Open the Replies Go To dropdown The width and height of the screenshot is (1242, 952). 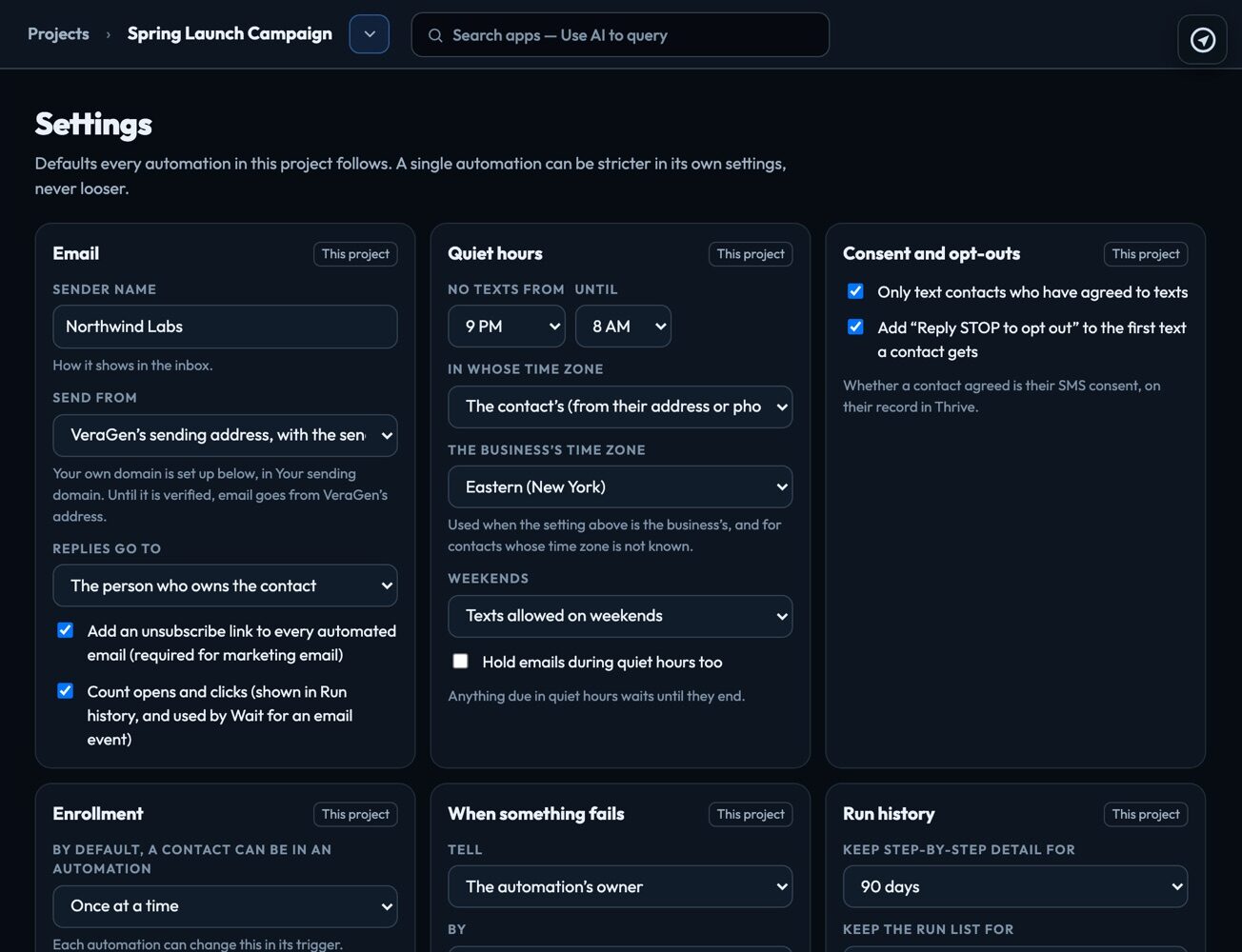pos(225,585)
